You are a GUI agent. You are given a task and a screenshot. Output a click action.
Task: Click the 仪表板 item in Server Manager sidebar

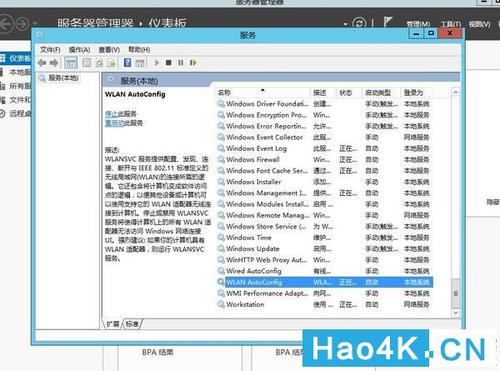click(16, 59)
